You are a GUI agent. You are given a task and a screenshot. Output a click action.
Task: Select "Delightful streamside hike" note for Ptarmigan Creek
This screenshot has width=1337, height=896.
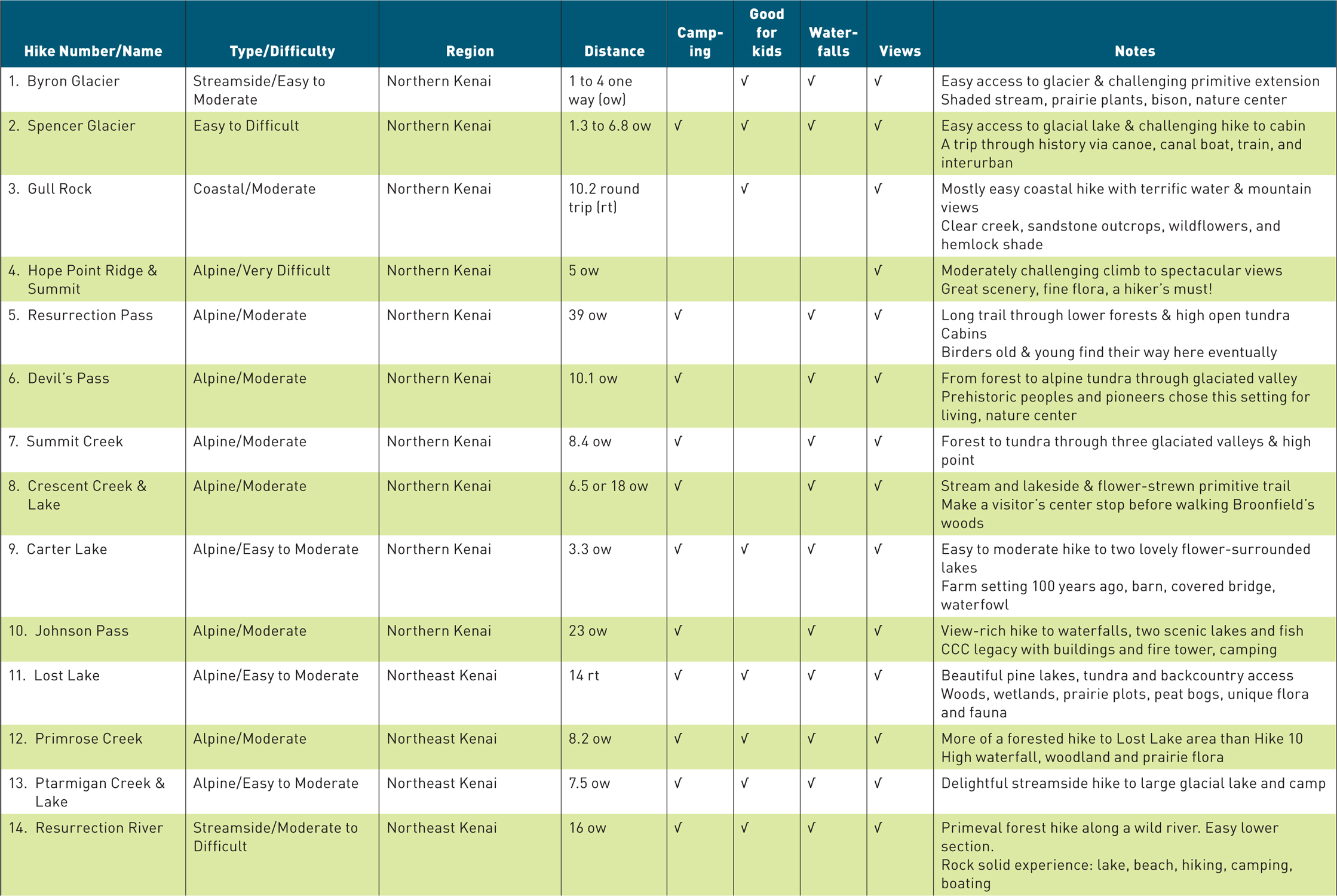[1133, 783]
